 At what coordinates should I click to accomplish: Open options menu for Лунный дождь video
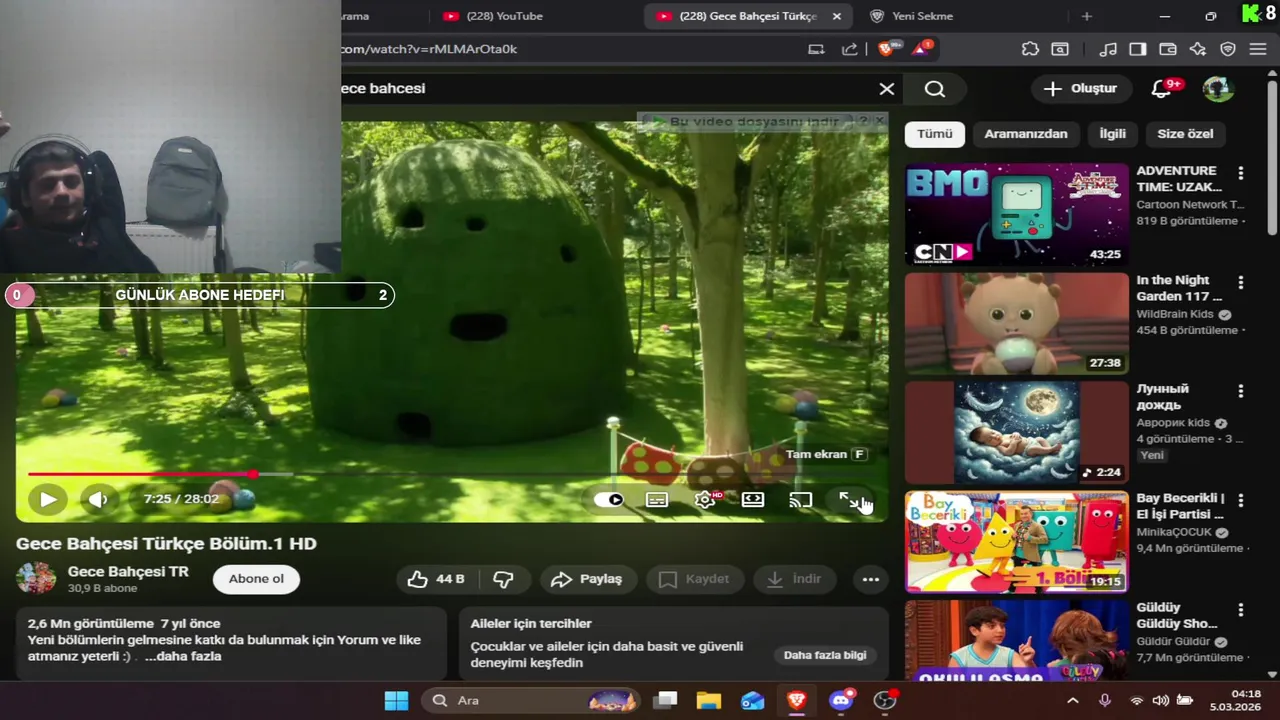pos(1240,391)
